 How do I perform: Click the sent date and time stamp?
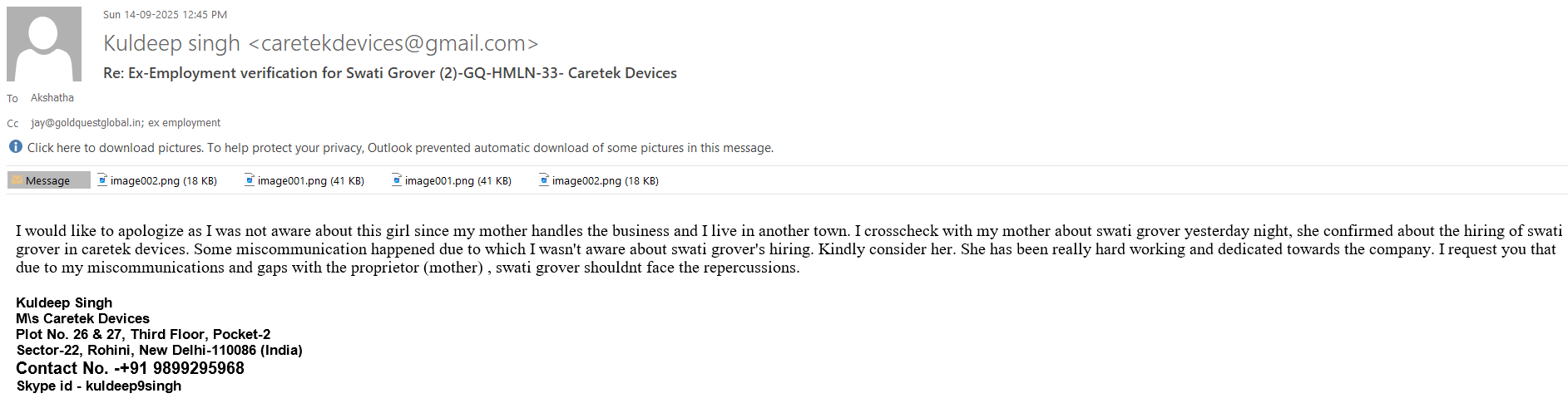click(x=165, y=15)
